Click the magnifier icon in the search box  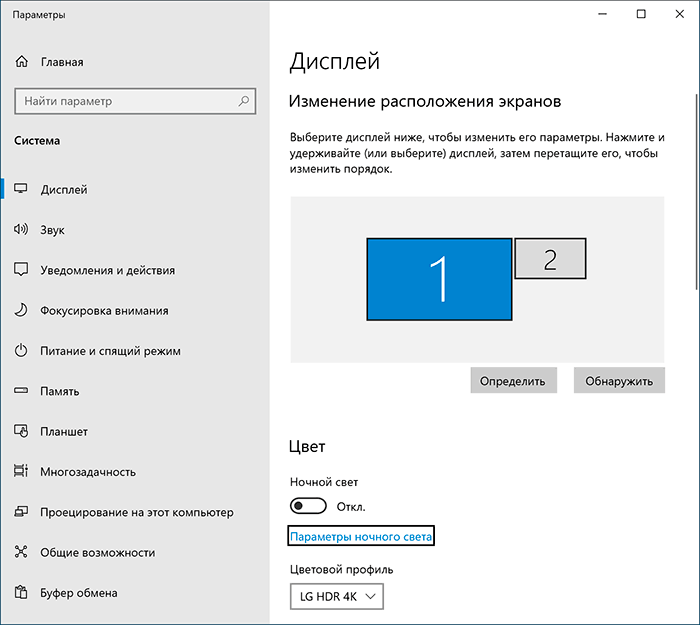(x=243, y=101)
